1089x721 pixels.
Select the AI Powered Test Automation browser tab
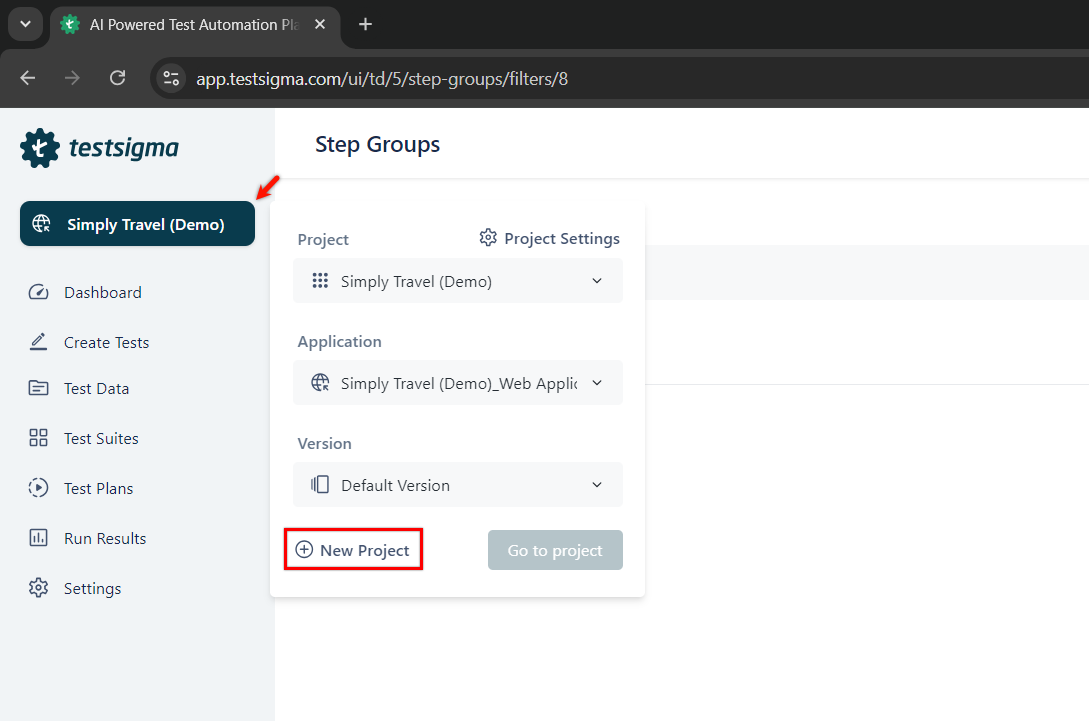195,25
